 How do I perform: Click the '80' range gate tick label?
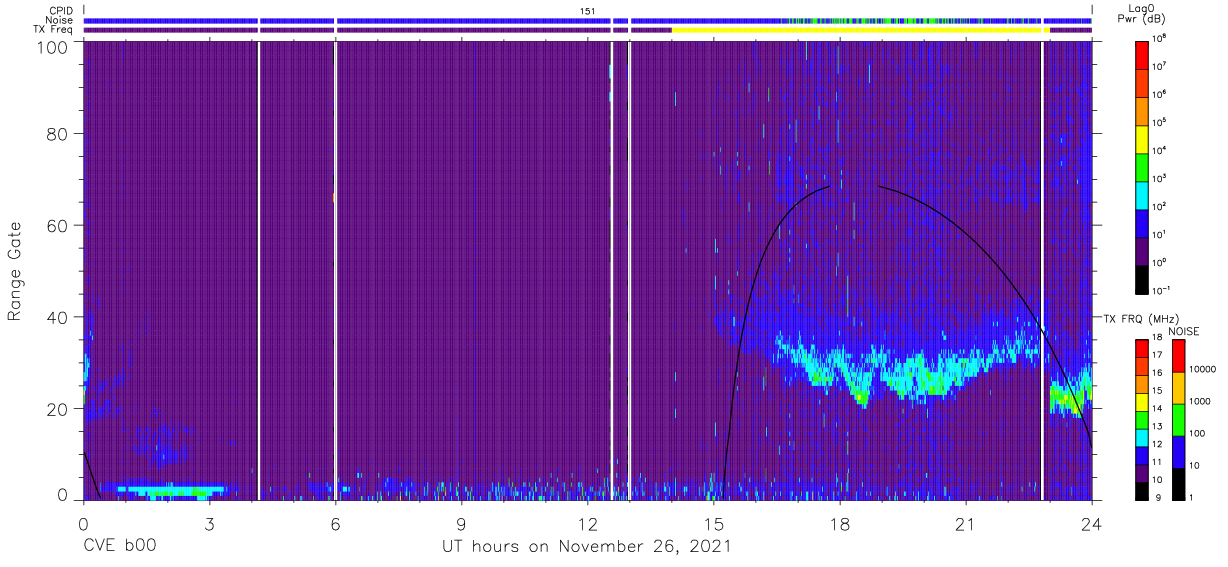tap(58, 134)
